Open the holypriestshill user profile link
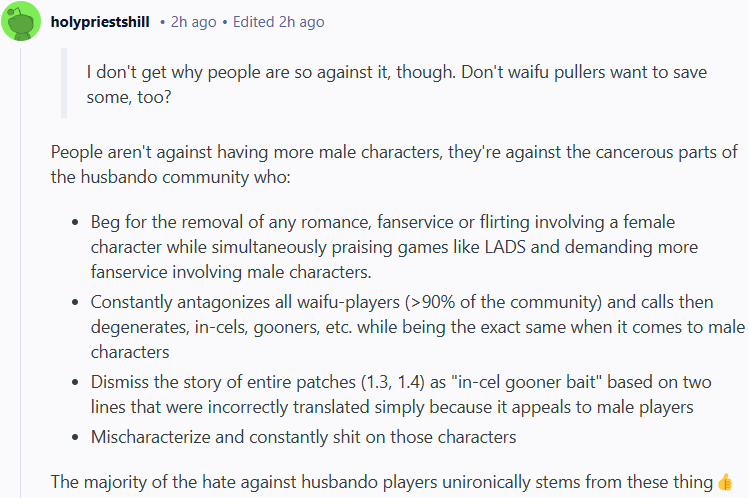 tap(100, 22)
